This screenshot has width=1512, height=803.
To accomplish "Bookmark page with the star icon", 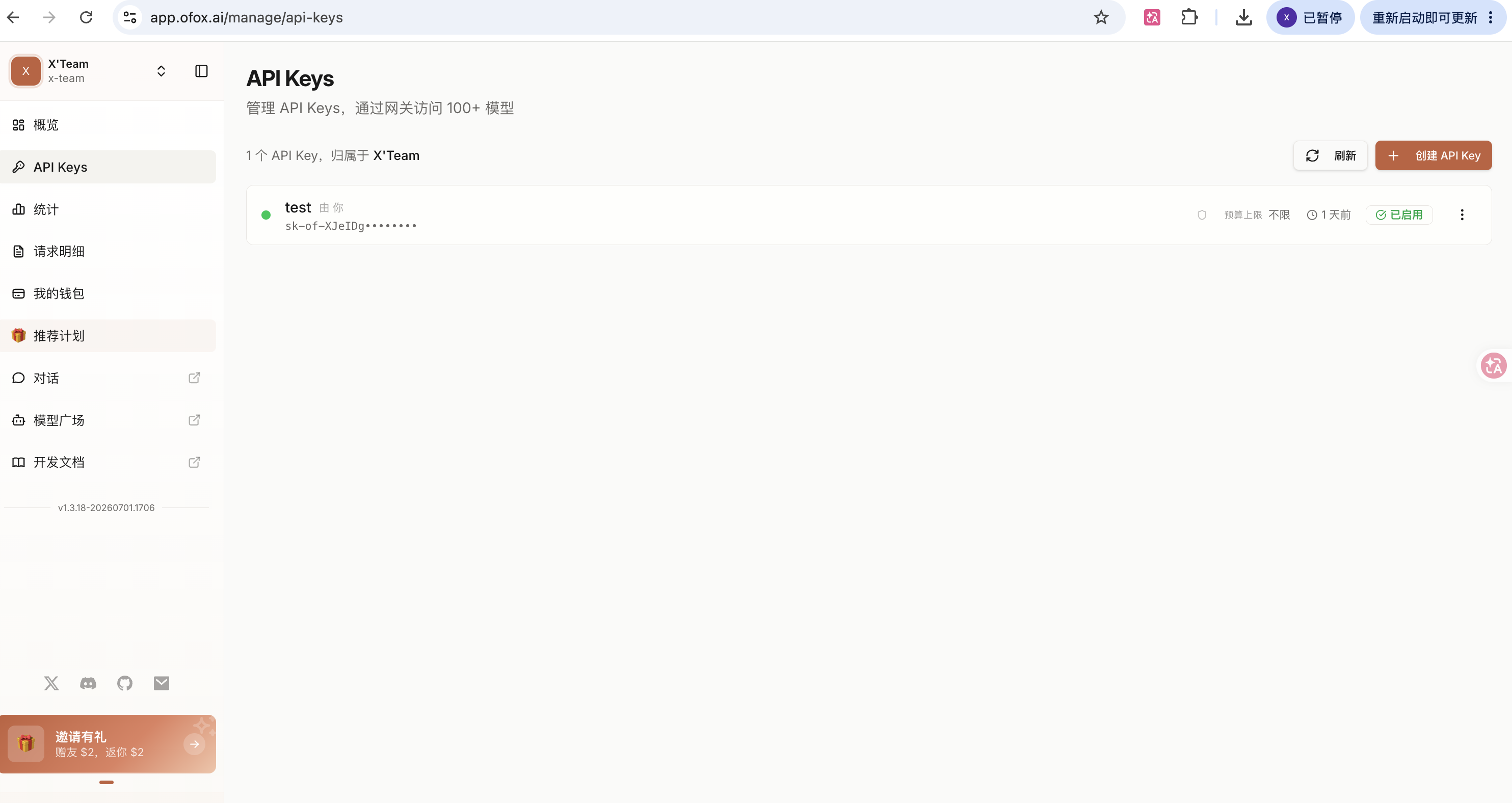I will (1101, 18).
